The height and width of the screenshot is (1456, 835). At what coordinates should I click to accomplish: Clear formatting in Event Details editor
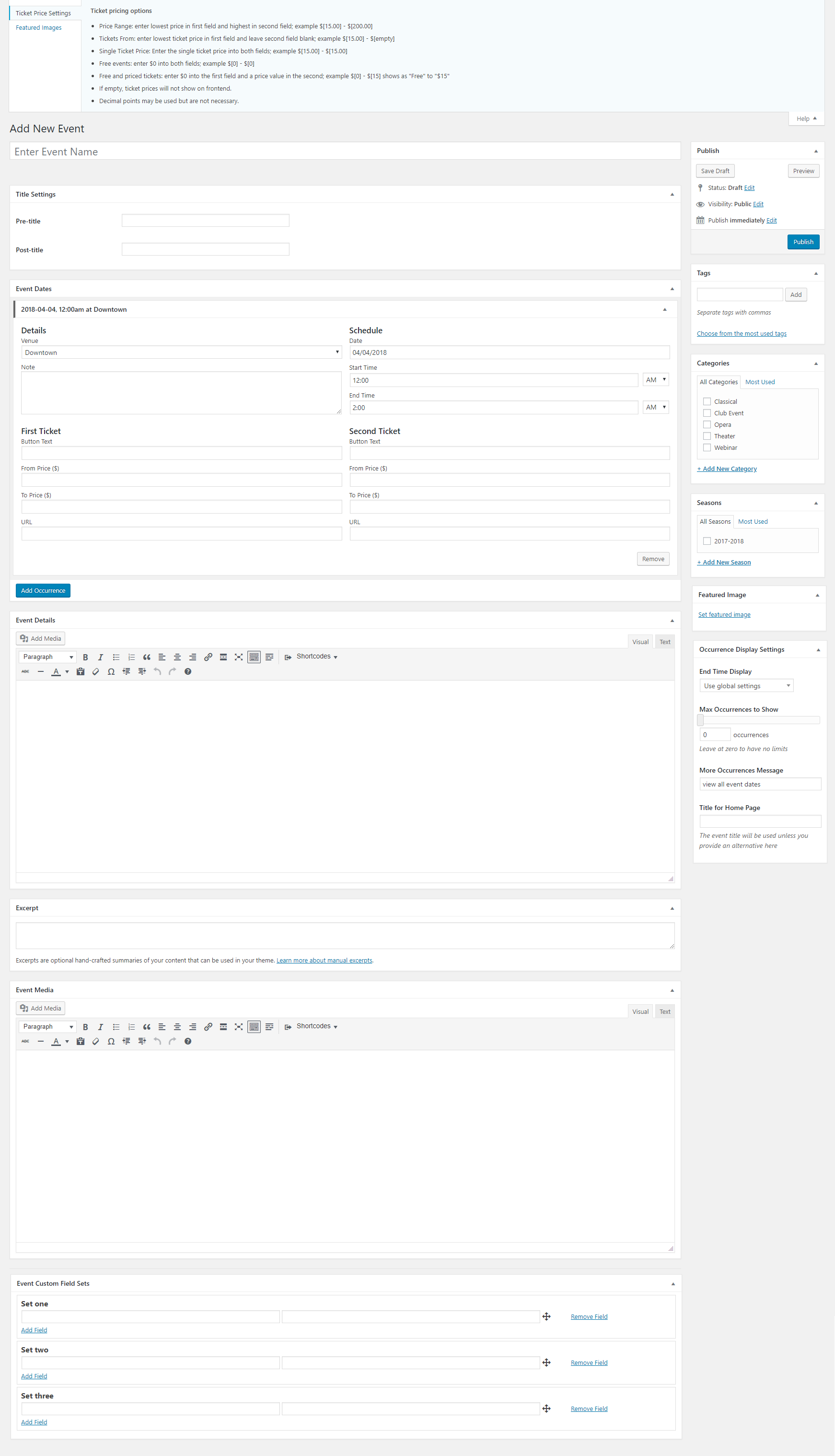point(96,671)
